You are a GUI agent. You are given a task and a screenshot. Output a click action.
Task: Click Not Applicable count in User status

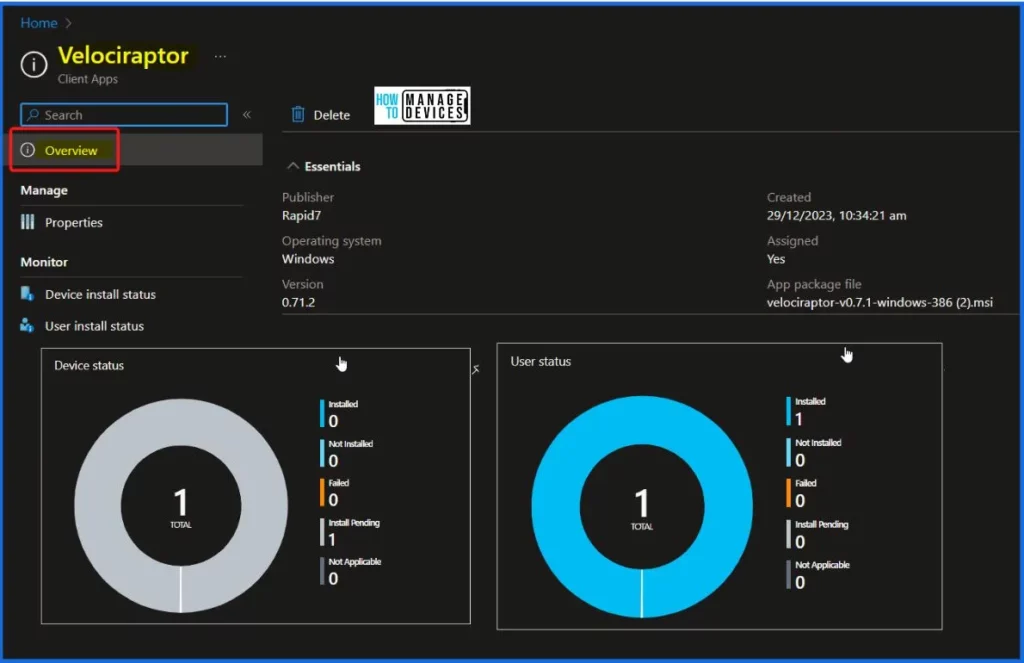(800, 583)
